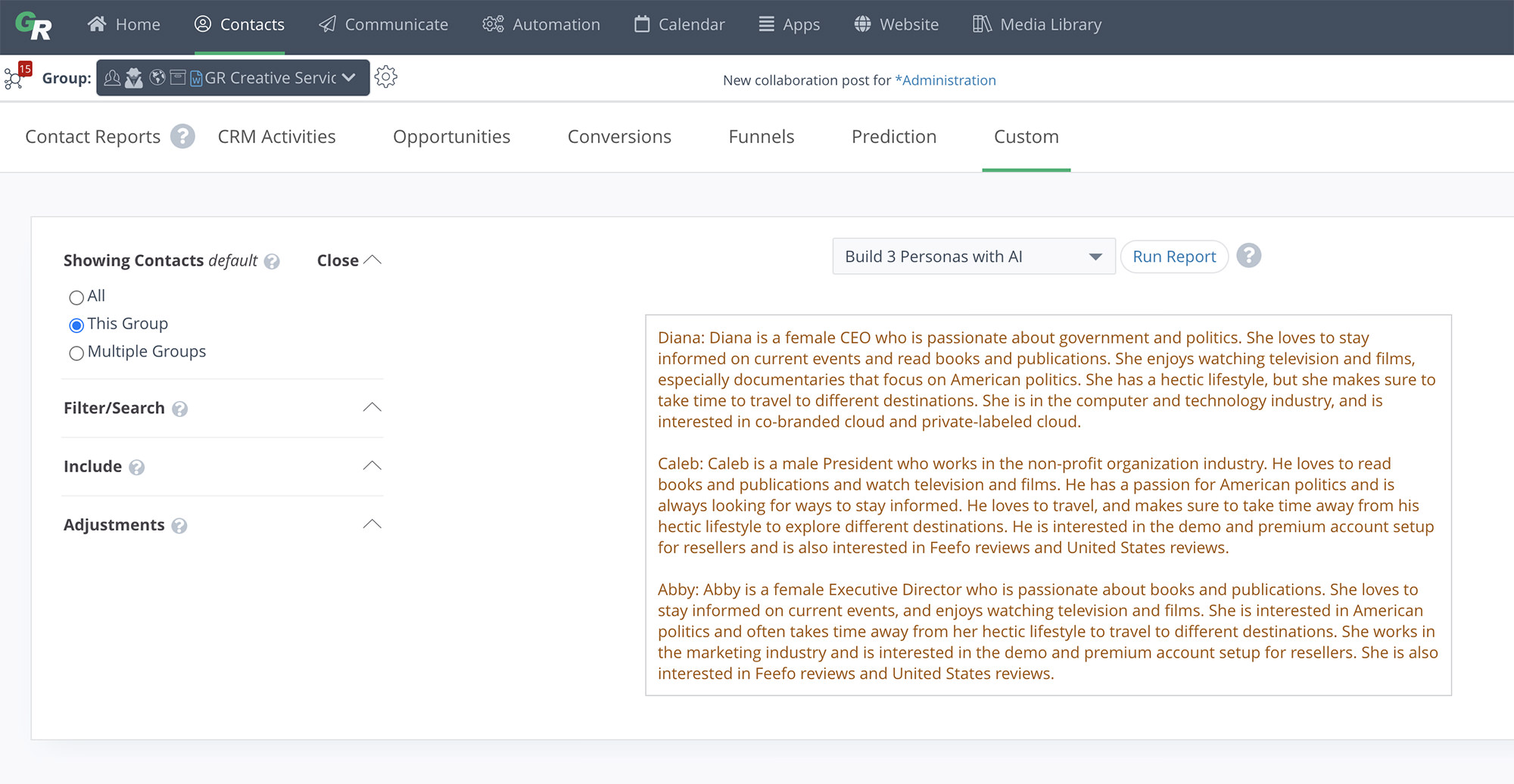Image resolution: width=1514 pixels, height=784 pixels.
Task: Click the Automation gears icon
Action: click(493, 24)
